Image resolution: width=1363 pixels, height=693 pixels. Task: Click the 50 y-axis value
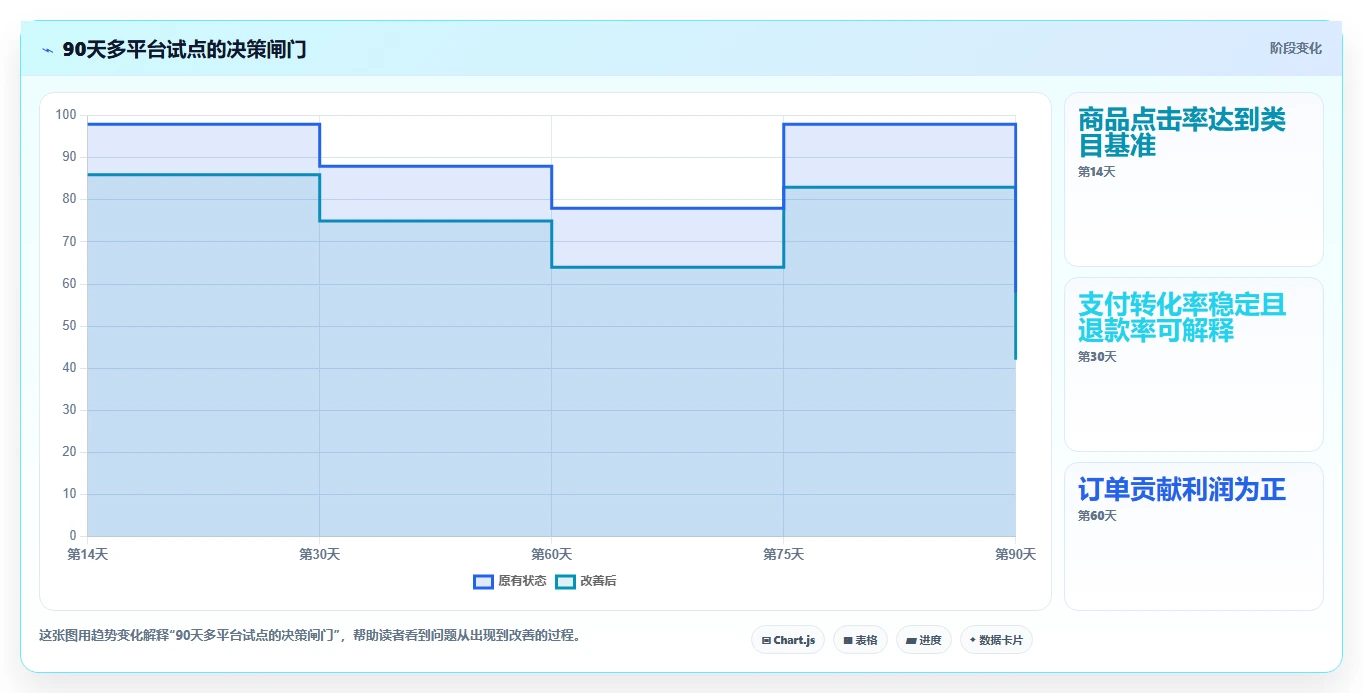pos(69,326)
